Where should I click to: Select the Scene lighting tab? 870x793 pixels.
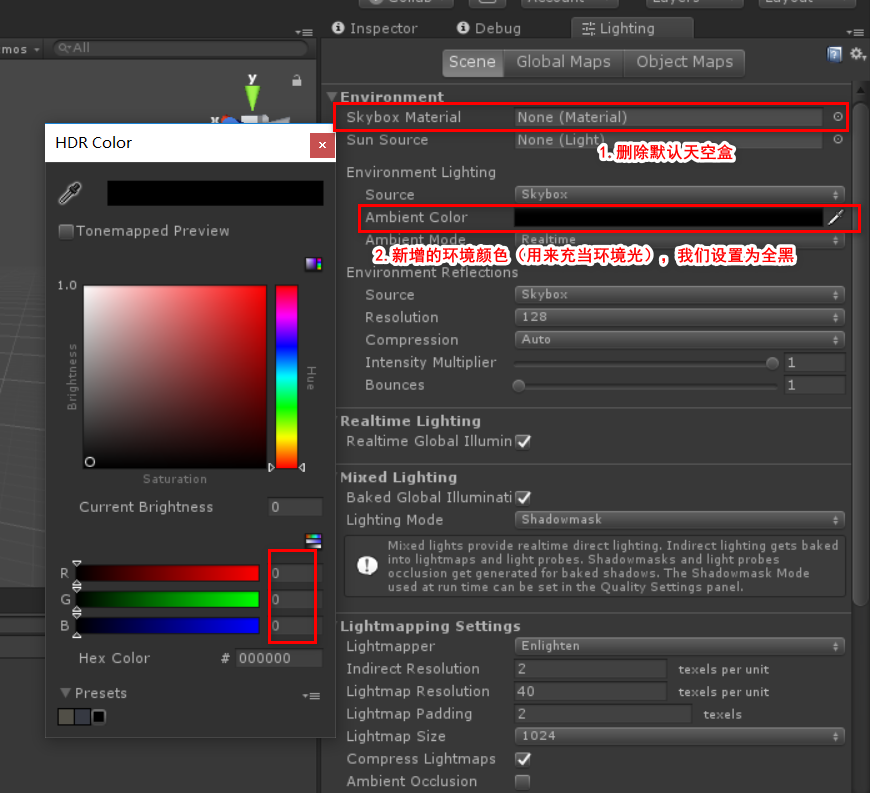472,62
